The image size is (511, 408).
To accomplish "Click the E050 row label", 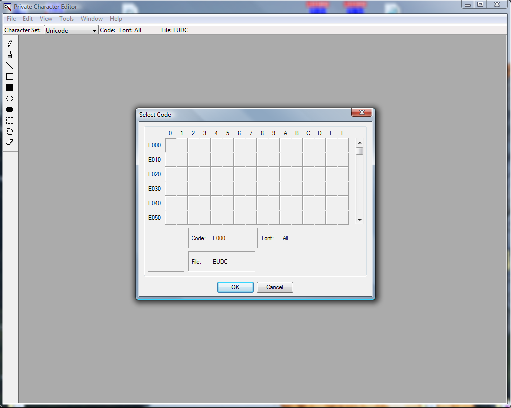I will coord(155,218).
